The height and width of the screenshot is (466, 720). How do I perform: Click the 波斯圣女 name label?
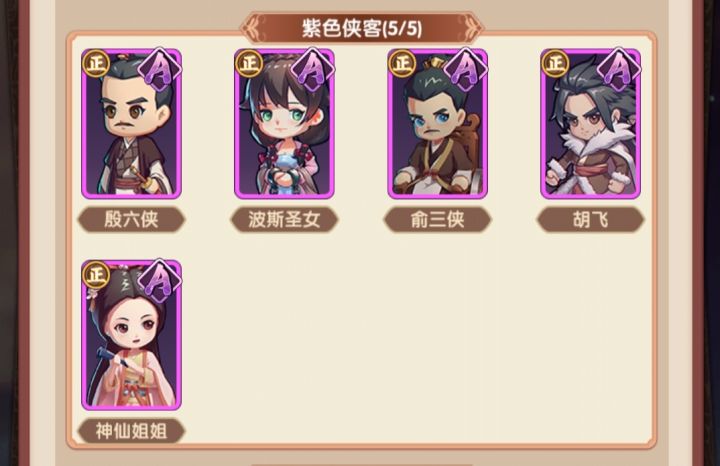pyautogui.click(x=284, y=219)
